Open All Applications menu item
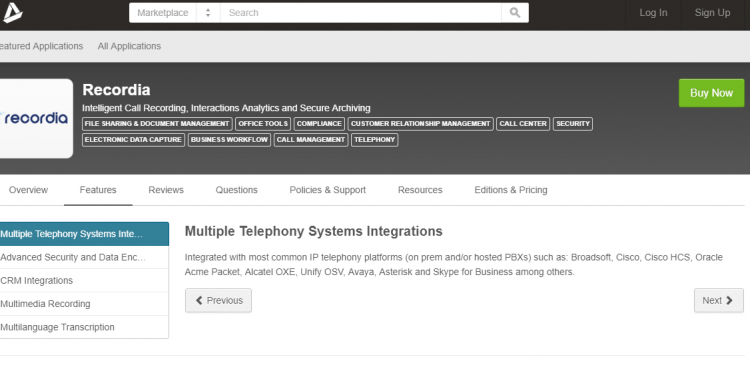This screenshot has height=365, width=750. [x=129, y=46]
